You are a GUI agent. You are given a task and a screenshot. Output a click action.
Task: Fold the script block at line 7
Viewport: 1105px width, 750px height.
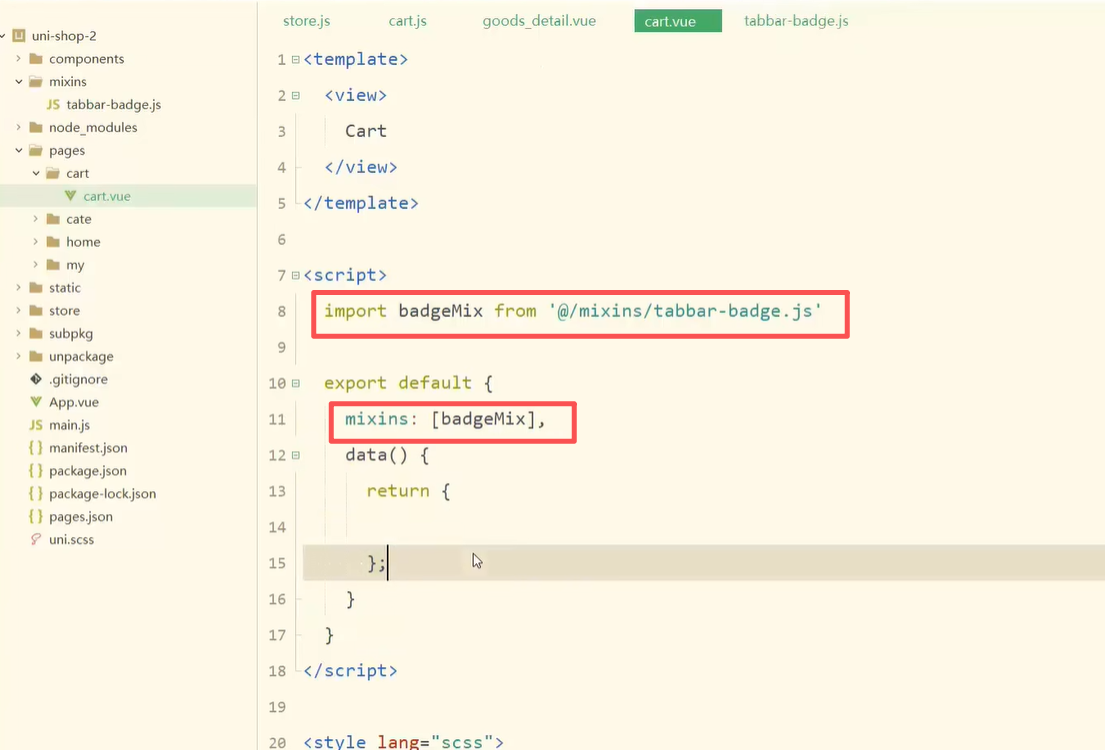click(296, 275)
